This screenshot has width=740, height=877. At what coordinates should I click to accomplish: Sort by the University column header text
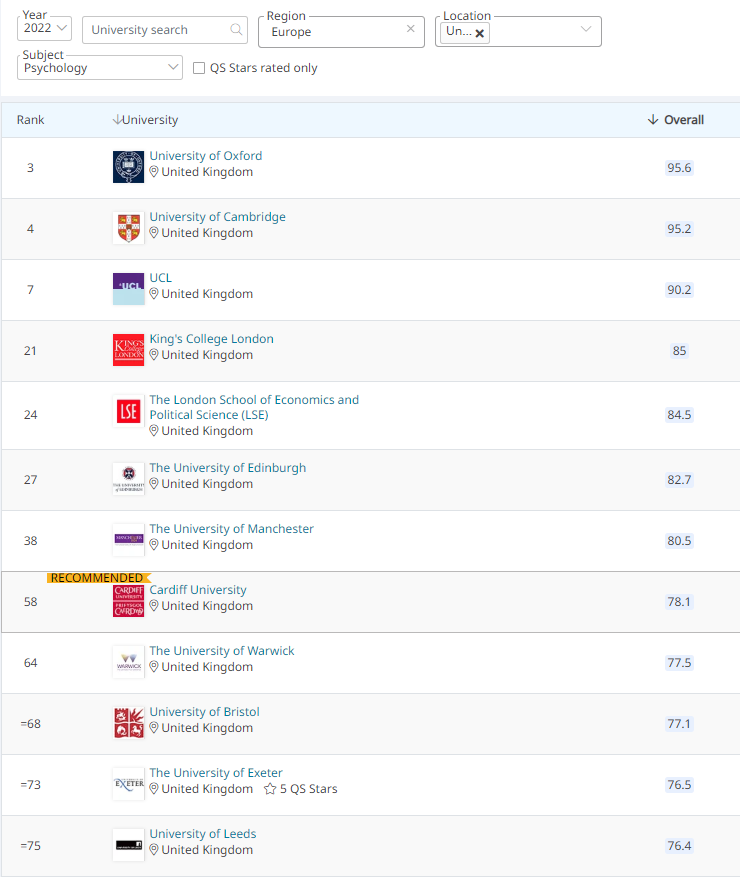[150, 120]
